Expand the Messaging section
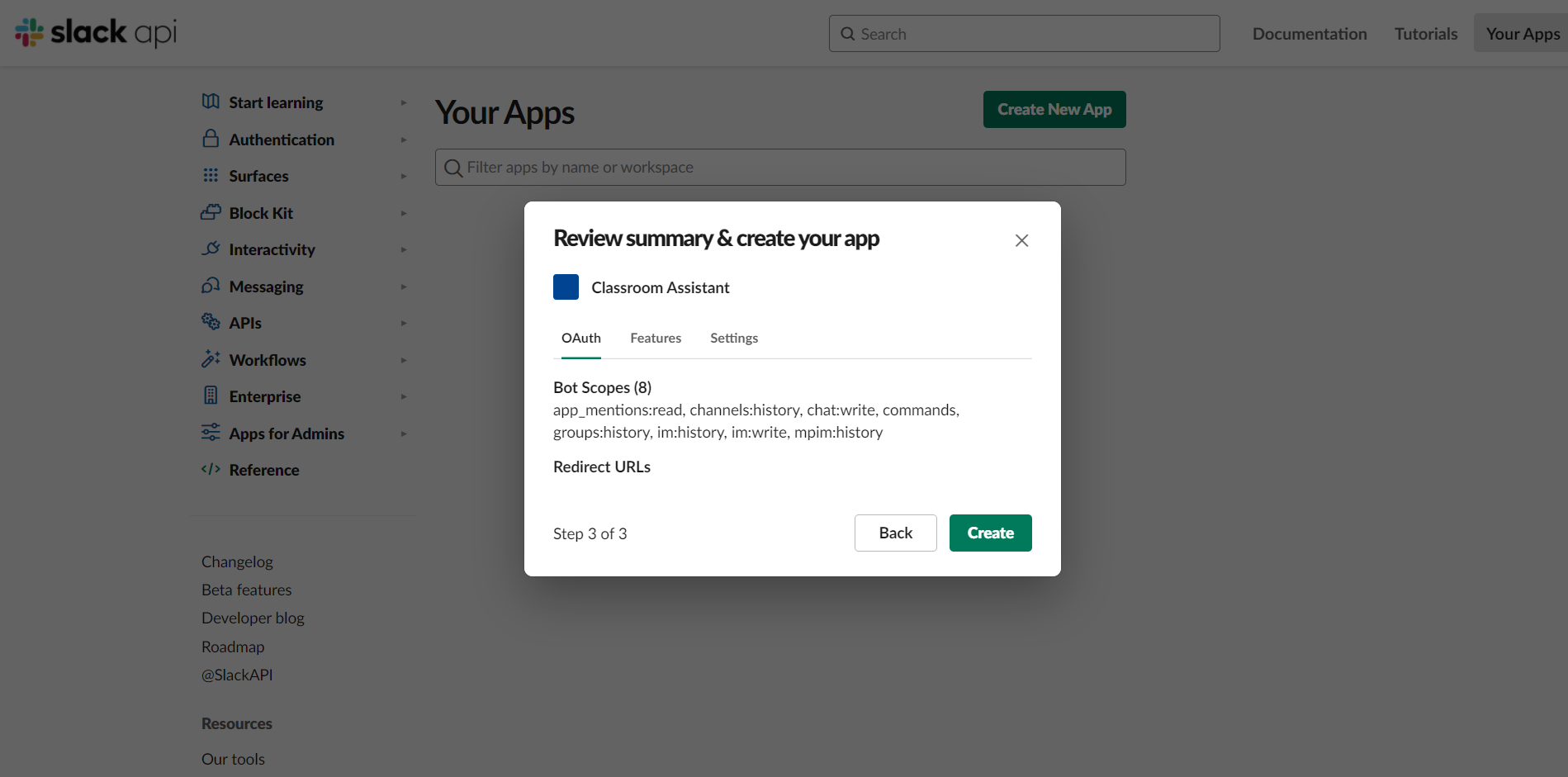Viewport: 1568px width, 777px height. [x=404, y=287]
